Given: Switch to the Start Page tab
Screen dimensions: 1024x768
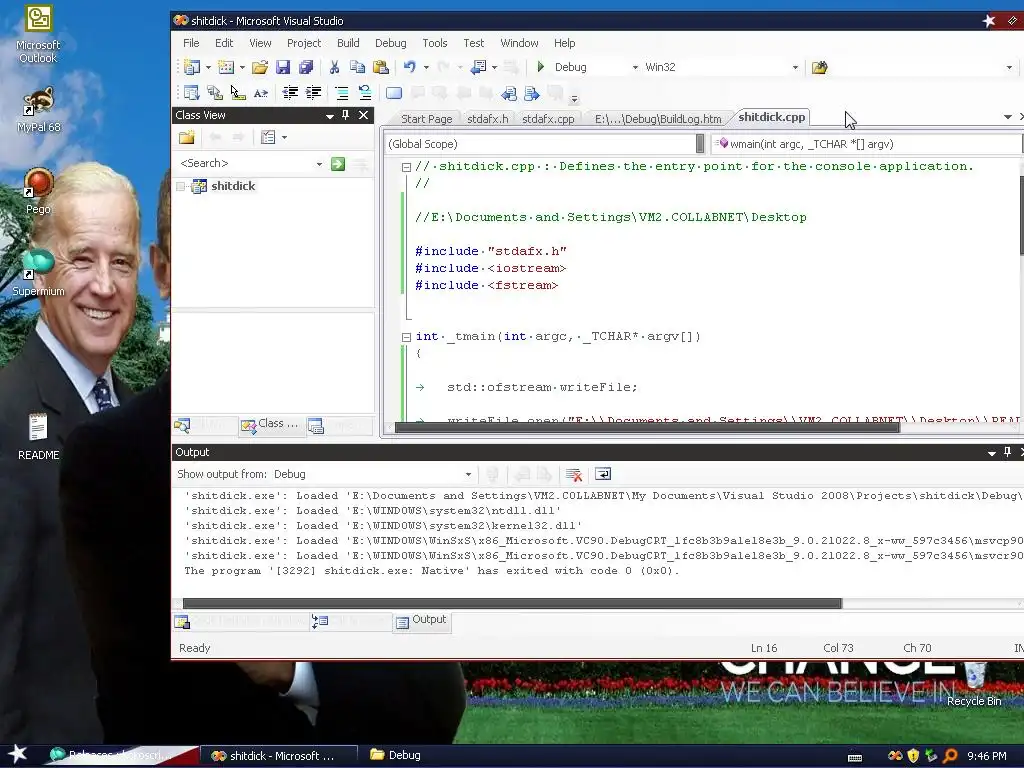Looking at the screenshot, I should click(x=426, y=119).
